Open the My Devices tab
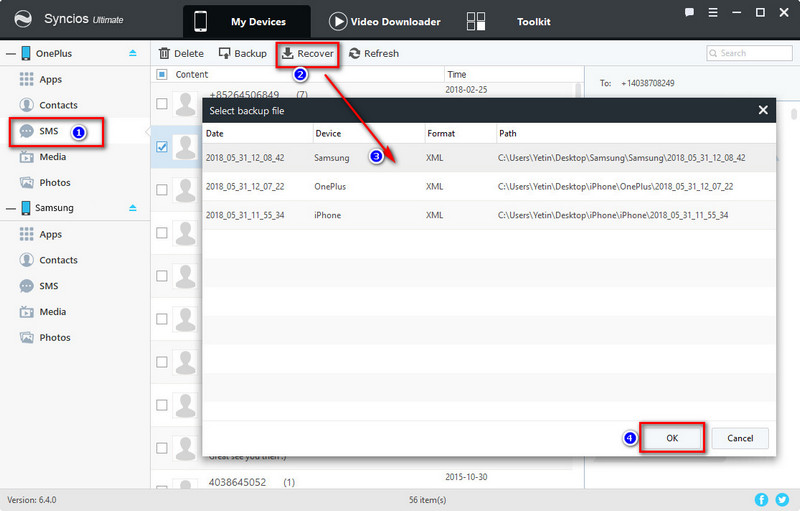This screenshot has width=800, height=511. click(x=246, y=21)
